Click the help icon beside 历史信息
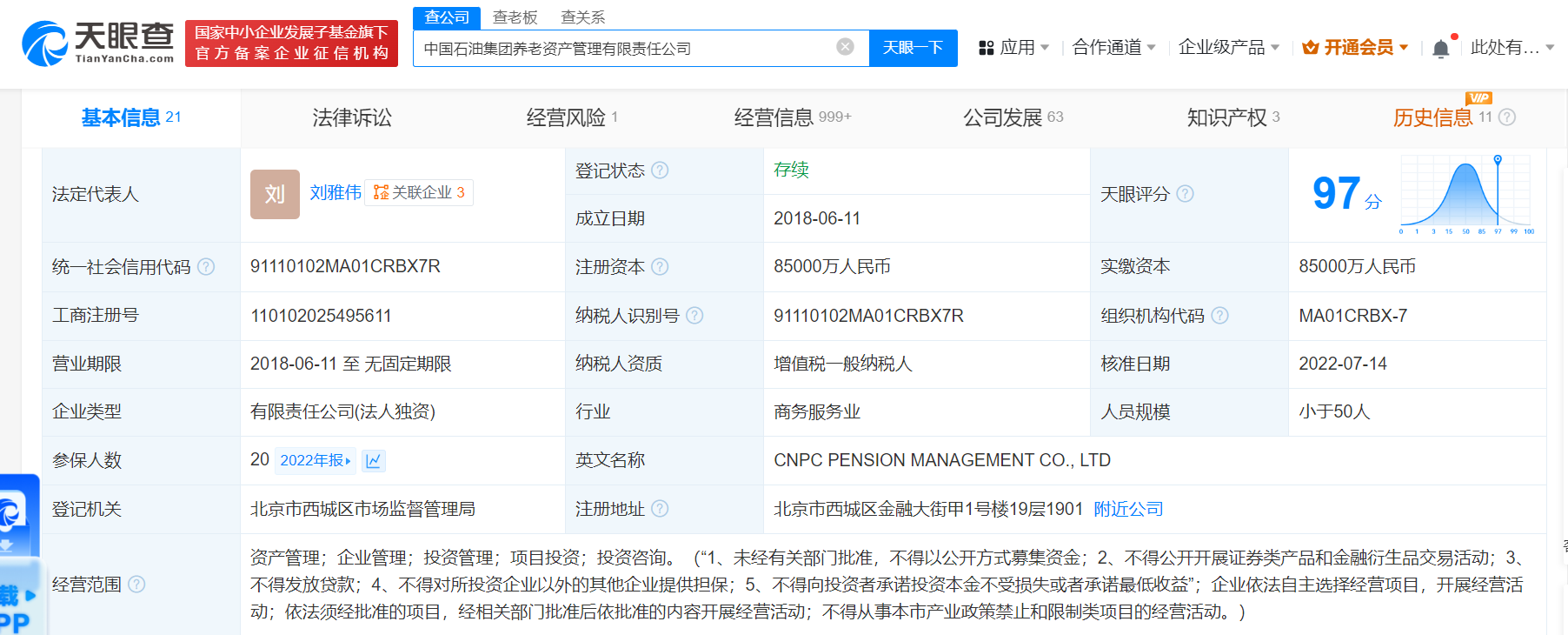Viewport: 1568px width, 635px height. pos(1507,117)
